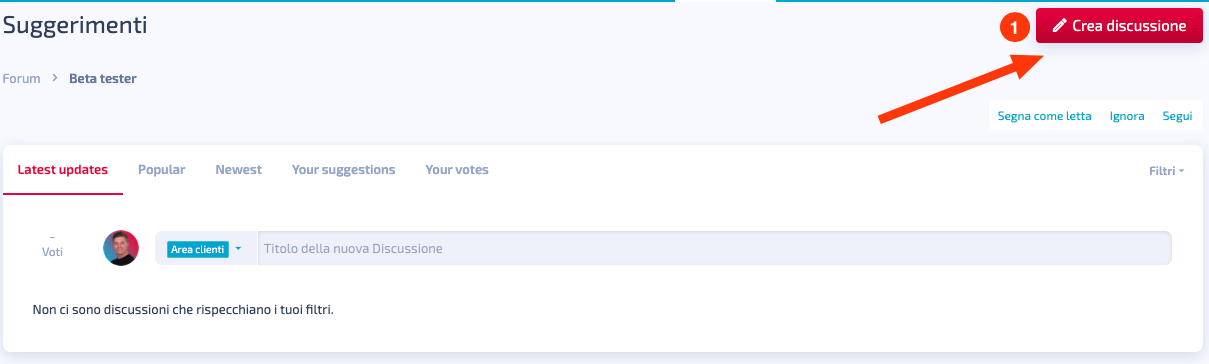The height and width of the screenshot is (364, 1209).
Task: Click the red number 1 annotation badge
Action: point(1015,28)
